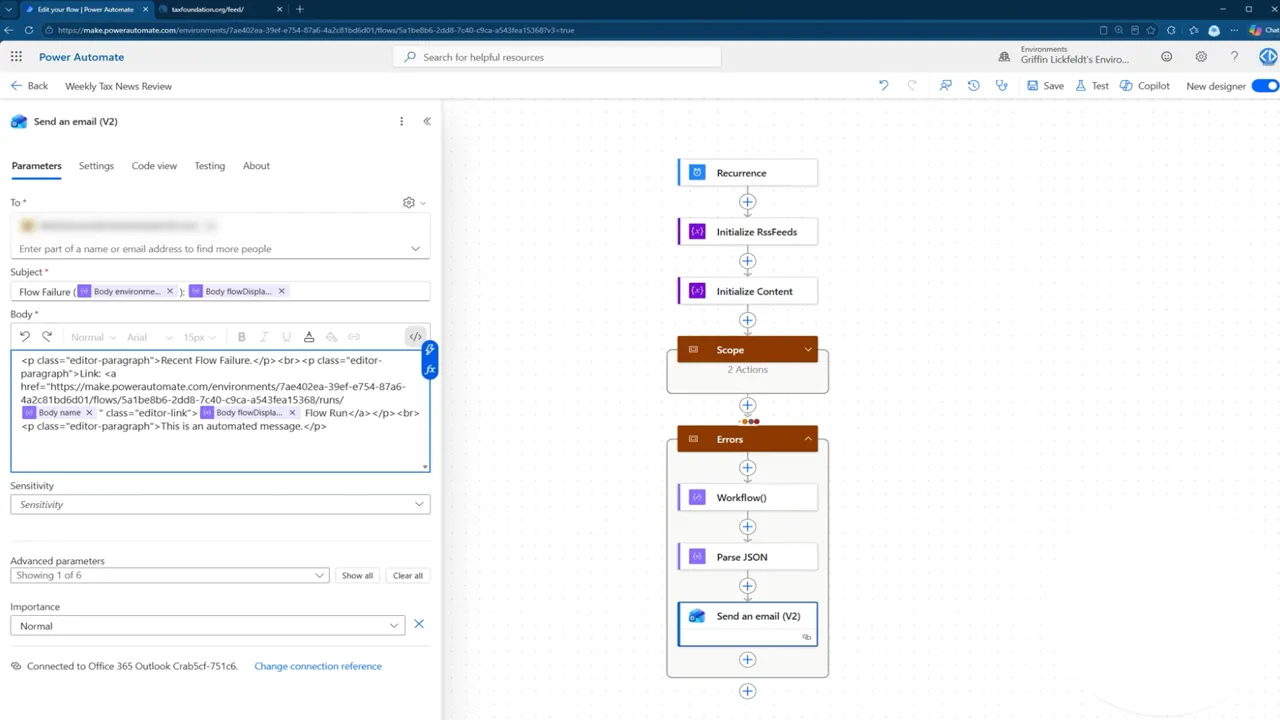Switch to the Settings tab
Viewport: 1280px width, 720px height.
pyautogui.click(x=96, y=166)
